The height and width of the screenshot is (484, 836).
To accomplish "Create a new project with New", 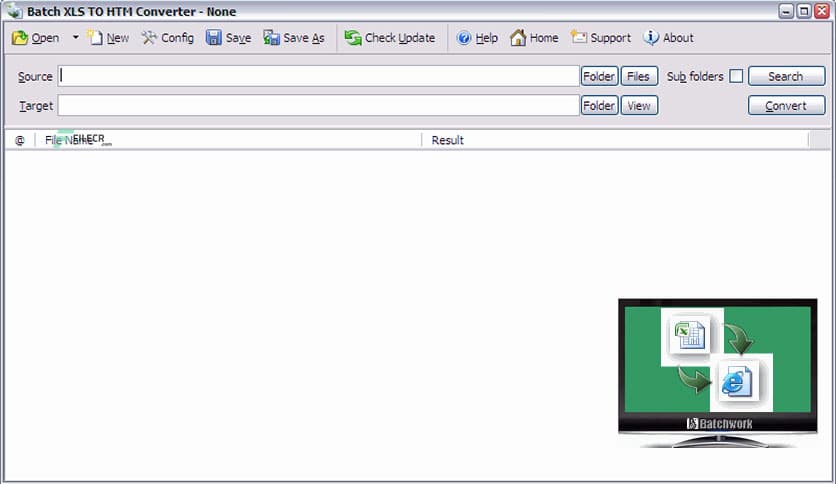I will tap(108, 38).
